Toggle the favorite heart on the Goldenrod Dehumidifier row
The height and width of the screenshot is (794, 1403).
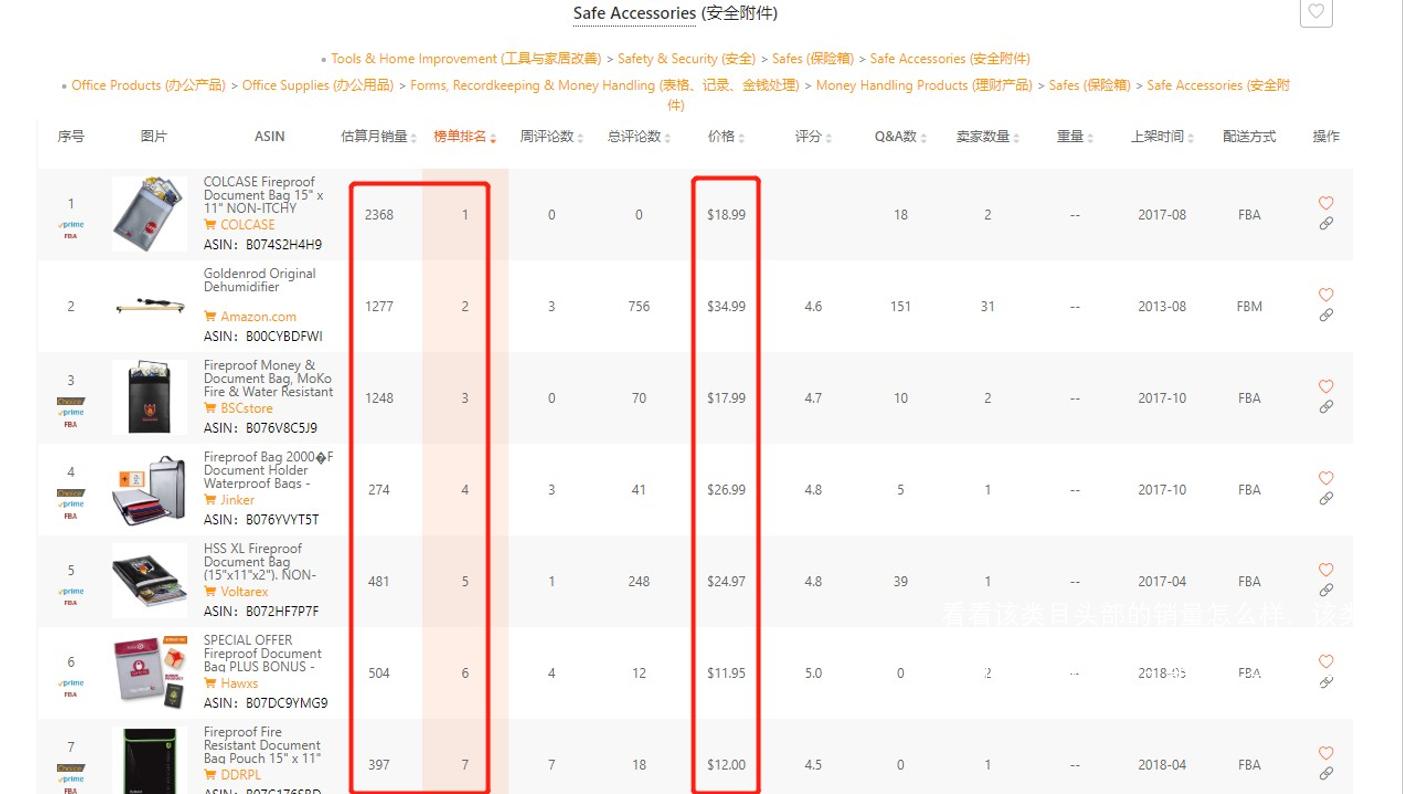click(1326, 295)
